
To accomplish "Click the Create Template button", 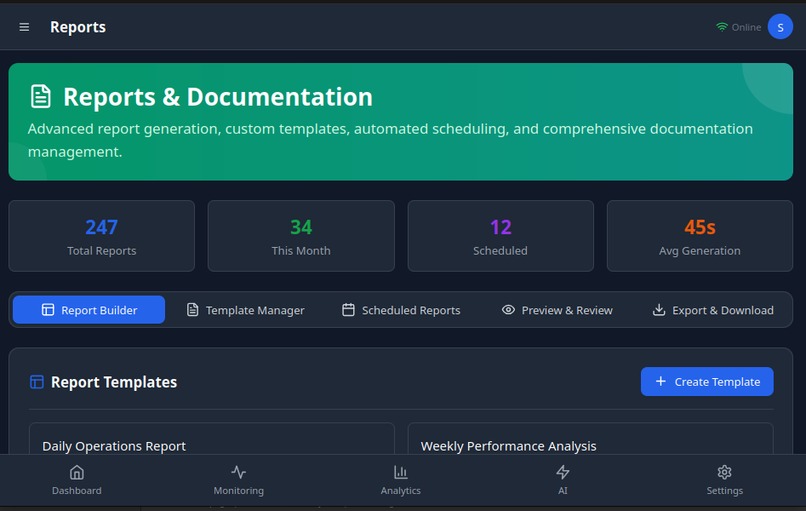I will (x=707, y=381).
